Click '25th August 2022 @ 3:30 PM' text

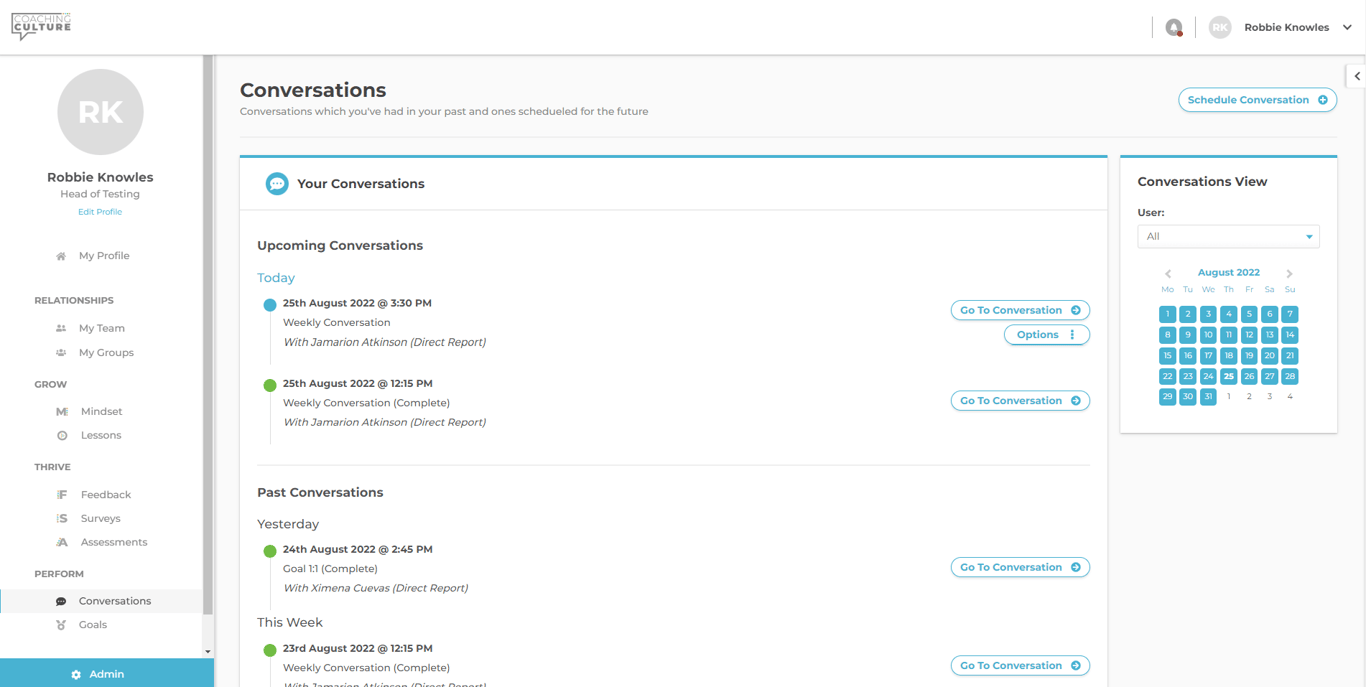pos(358,303)
